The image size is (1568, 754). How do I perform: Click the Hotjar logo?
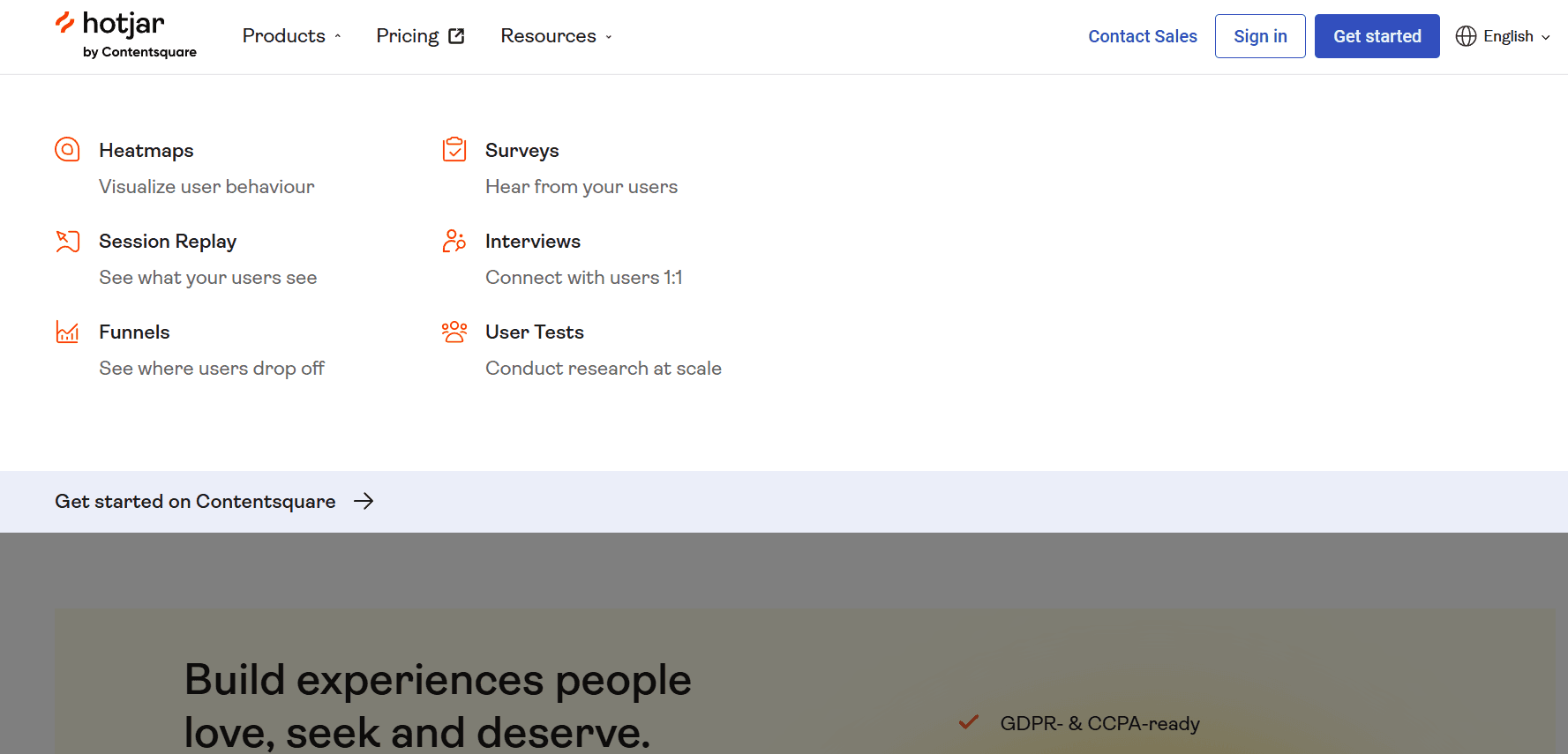click(125, 35)
